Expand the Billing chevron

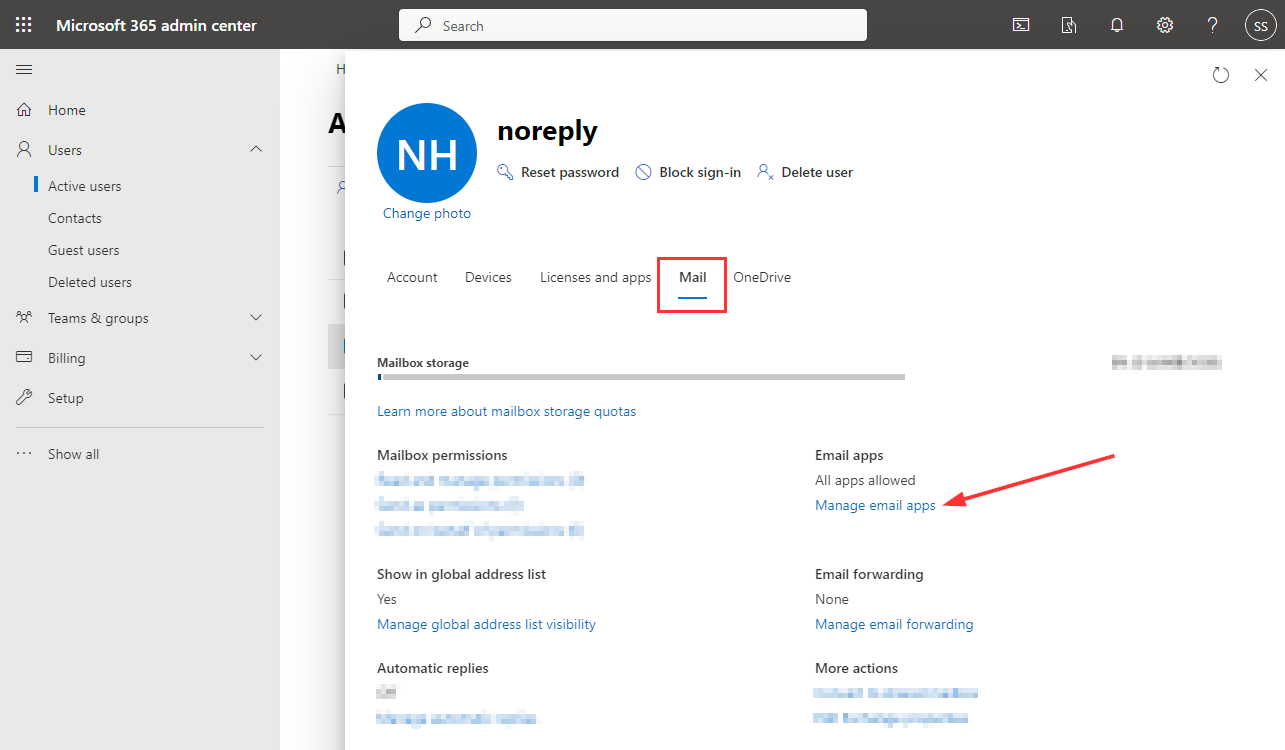[256, 358]
